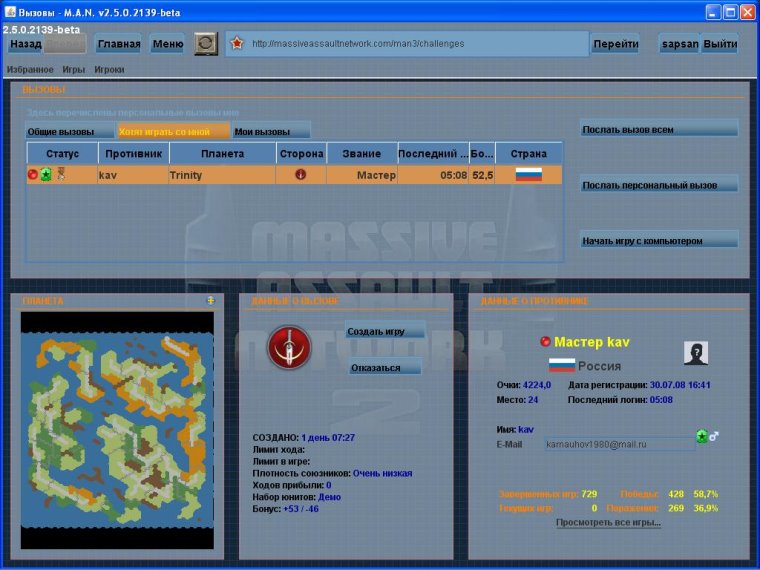The image size is (760, 570).
Task: Click the Перейти go button
Action: click(616, 44)
